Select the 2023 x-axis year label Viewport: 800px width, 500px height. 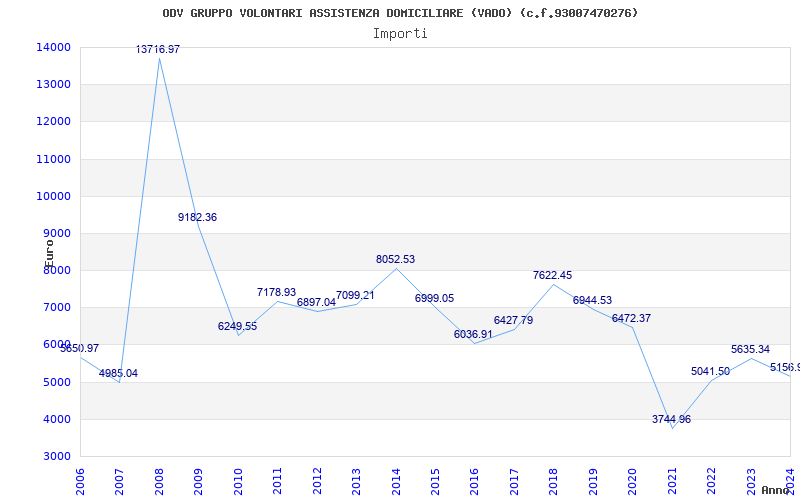pos(751,482)
